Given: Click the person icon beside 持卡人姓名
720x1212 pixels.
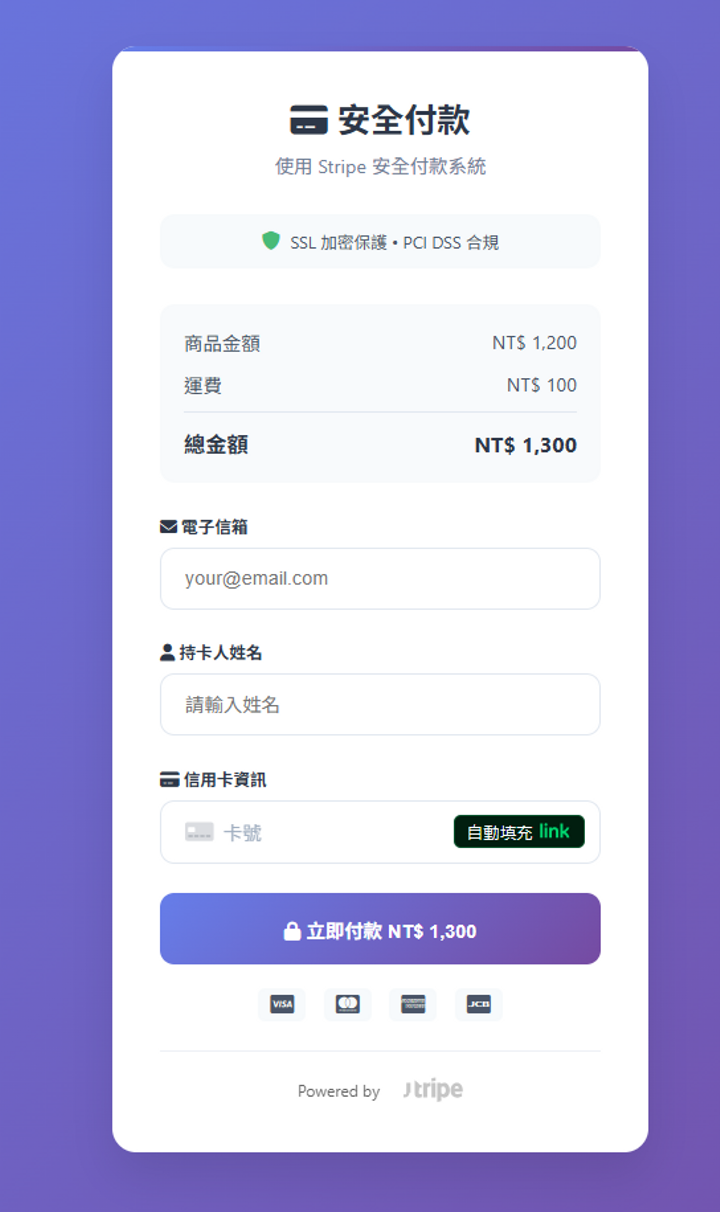Looking at the screenshot, I should 167,652.
